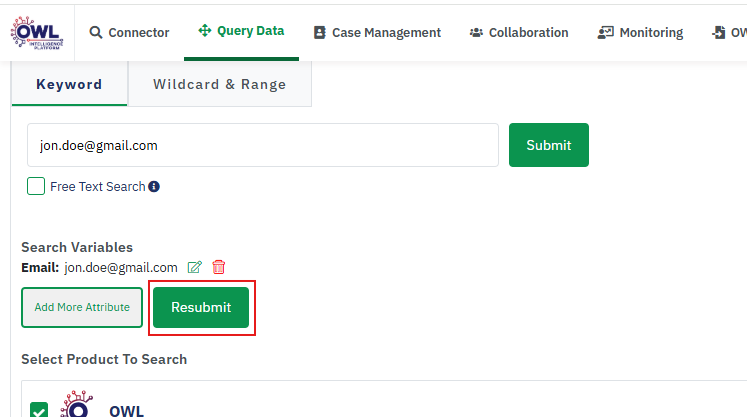Screen dimensions: 747x417
Task: Click the Query Data arrows icon
Action: click(205, 31)
